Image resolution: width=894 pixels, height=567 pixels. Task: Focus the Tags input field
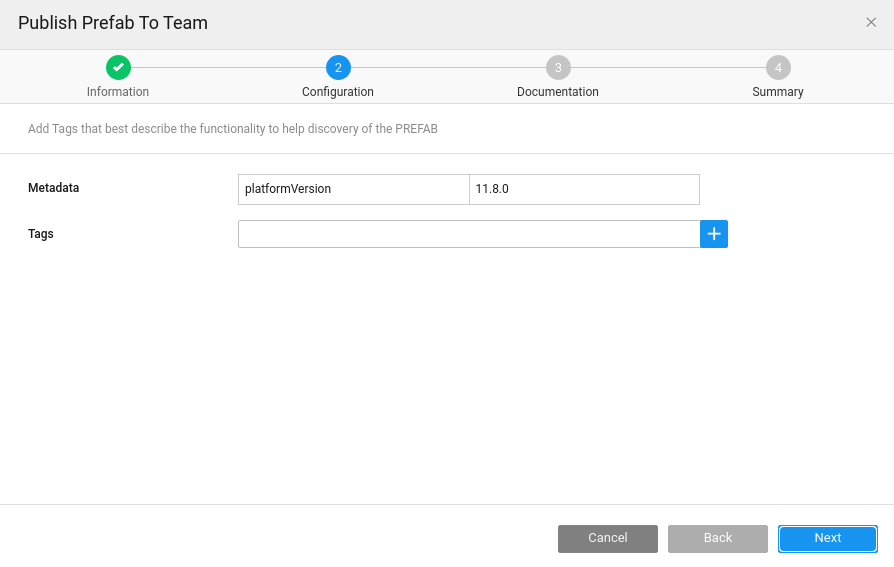[x=468, y=234]
